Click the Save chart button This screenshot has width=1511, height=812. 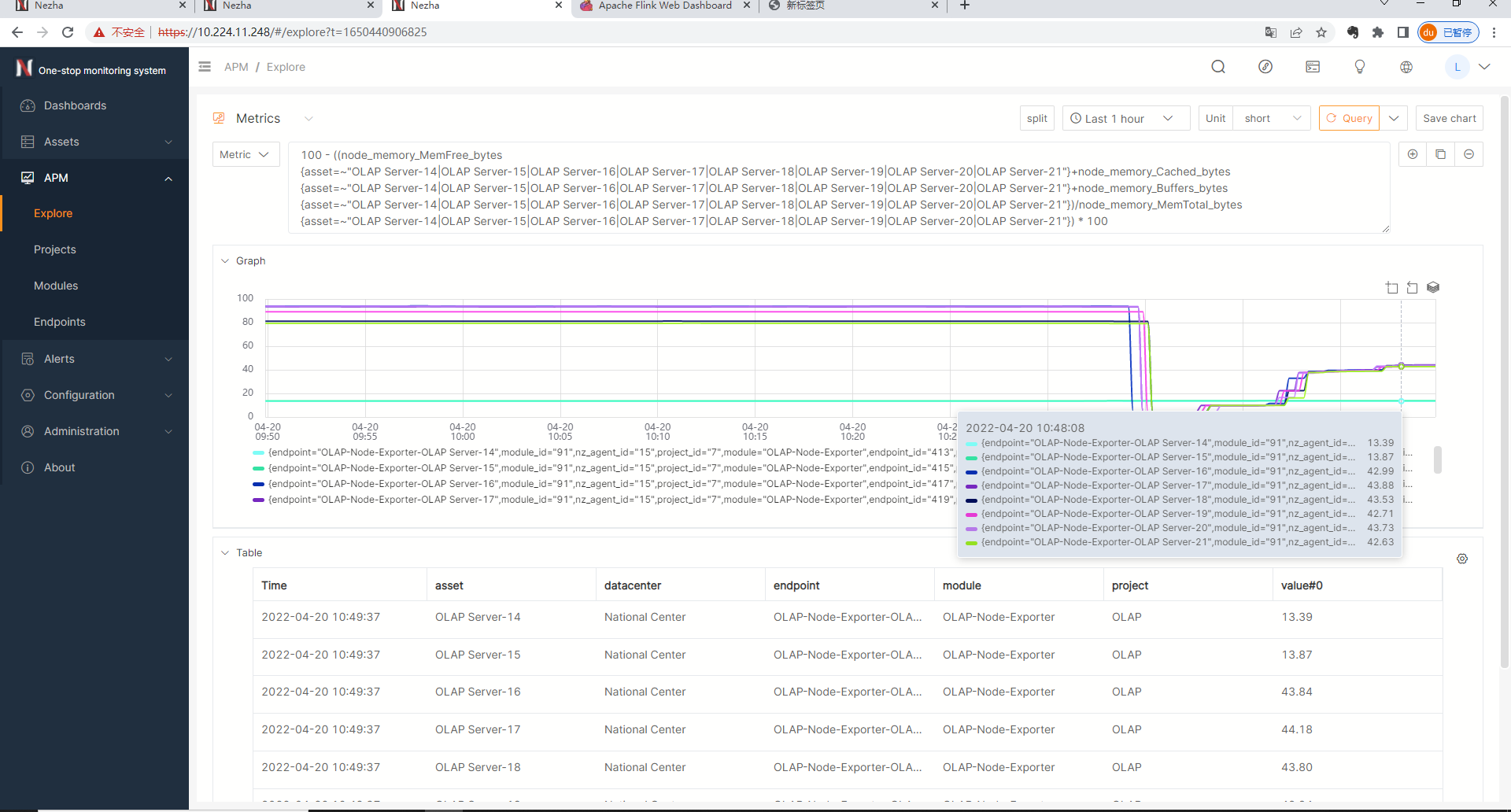coord(1449,118)
